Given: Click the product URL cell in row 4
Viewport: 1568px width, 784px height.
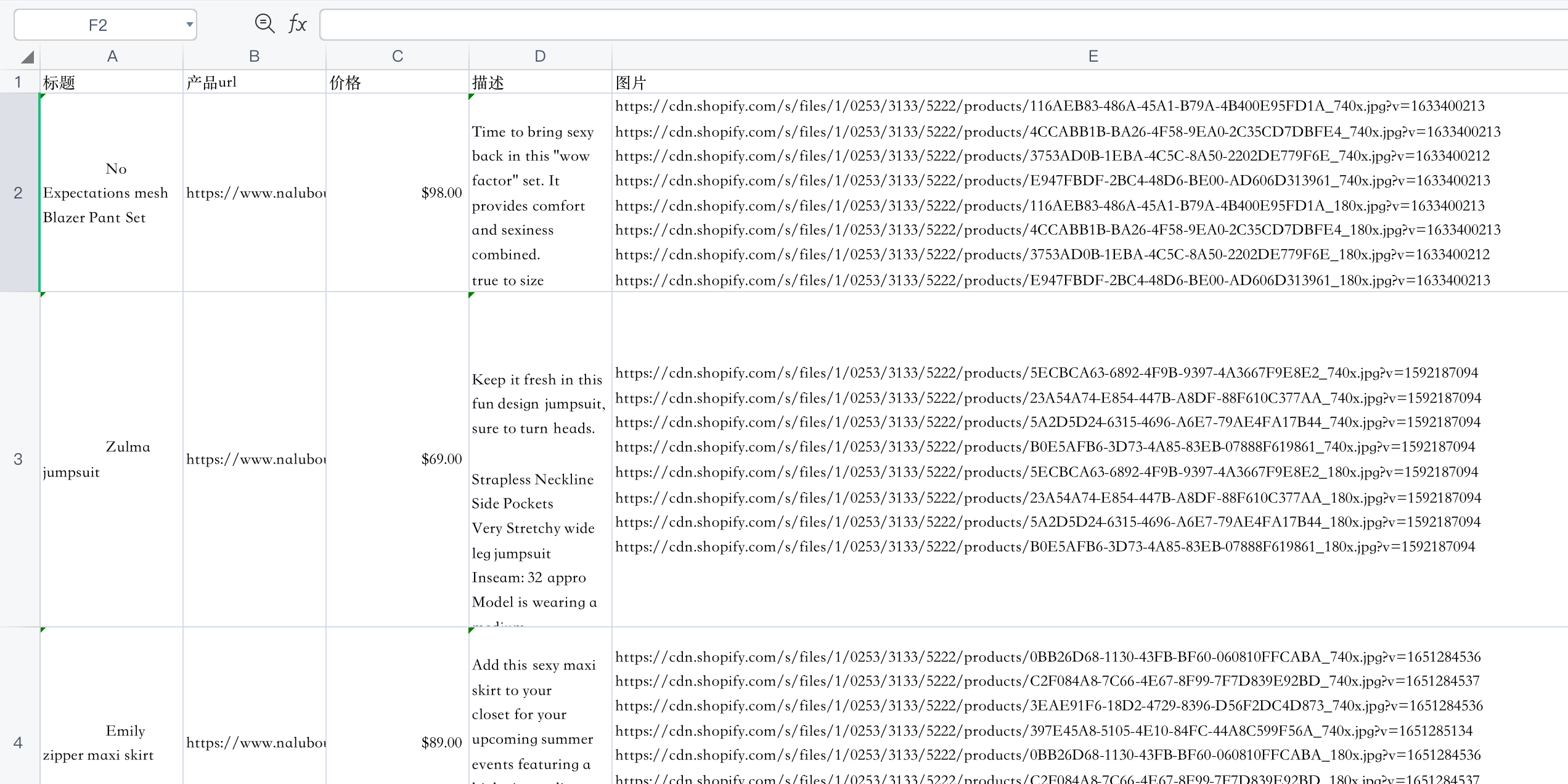Looking at the screenshot, I should coord(255,706).
